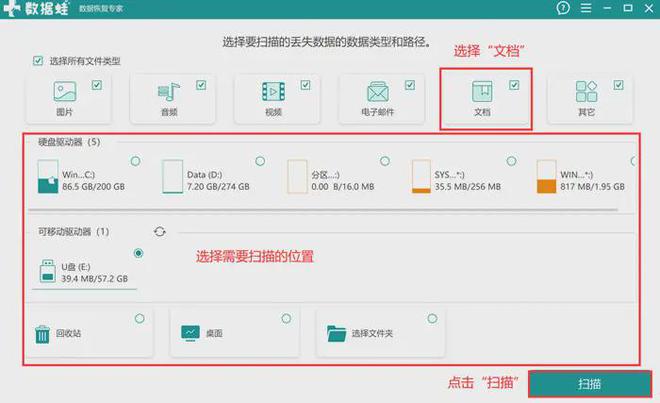Select the 分区 16.0 MB radio button
Screen dimensions: 660x403
385,161
